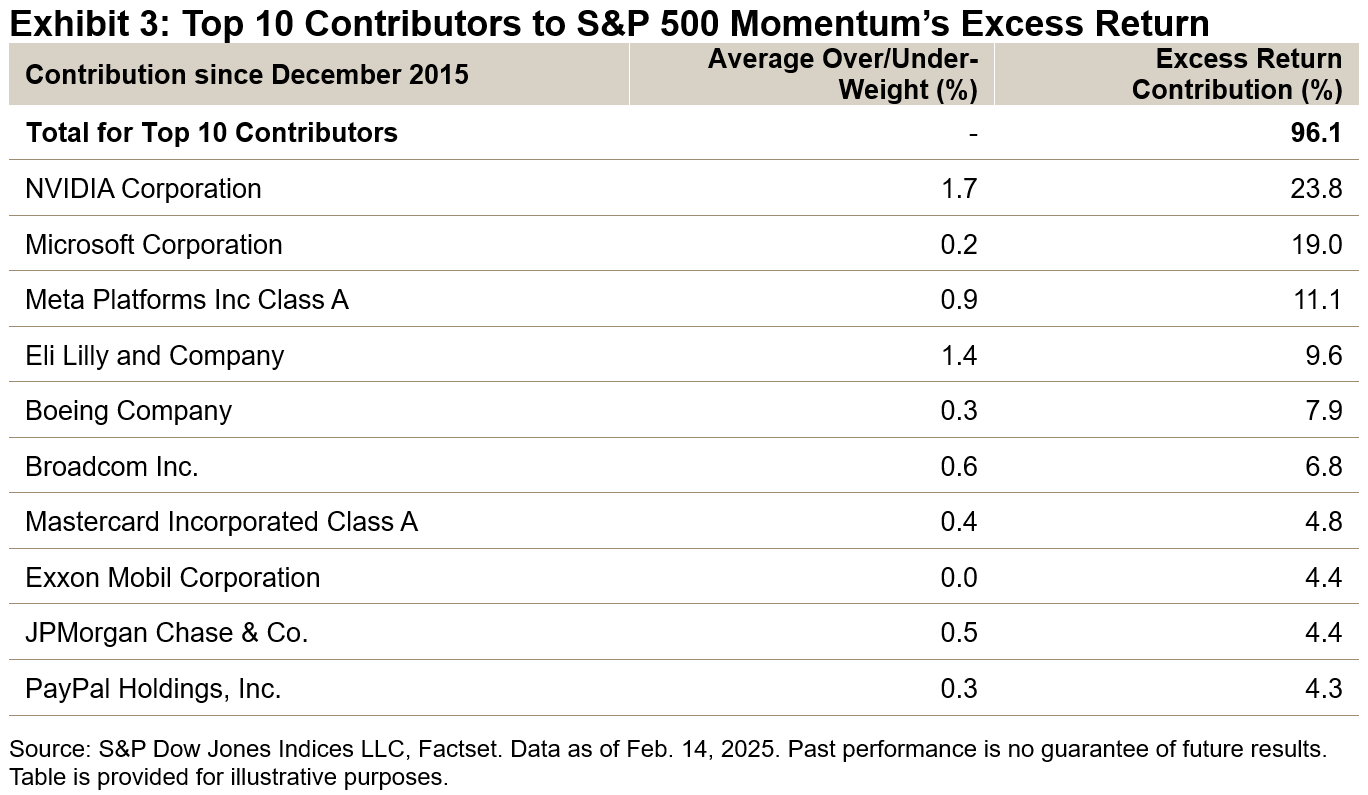
Task: Click the Exhibit 3 table title
Action: coord(608,22)
